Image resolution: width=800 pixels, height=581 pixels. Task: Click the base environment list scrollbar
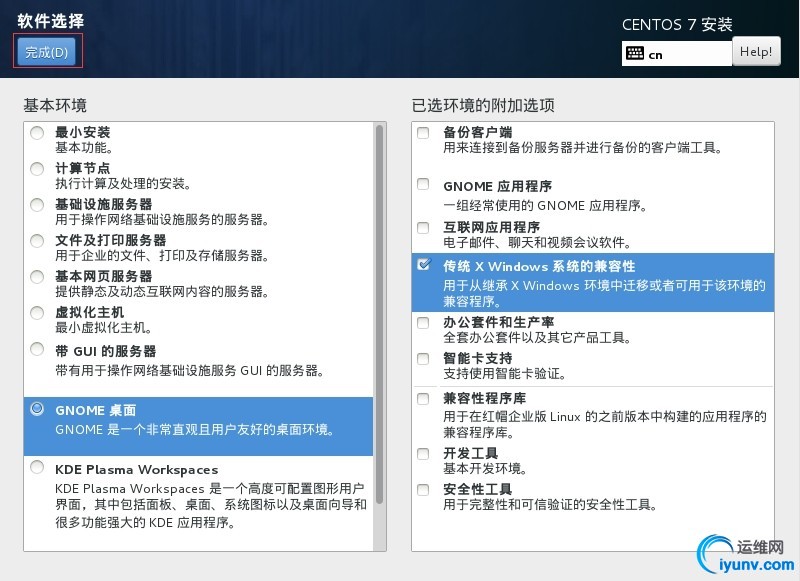379,314
